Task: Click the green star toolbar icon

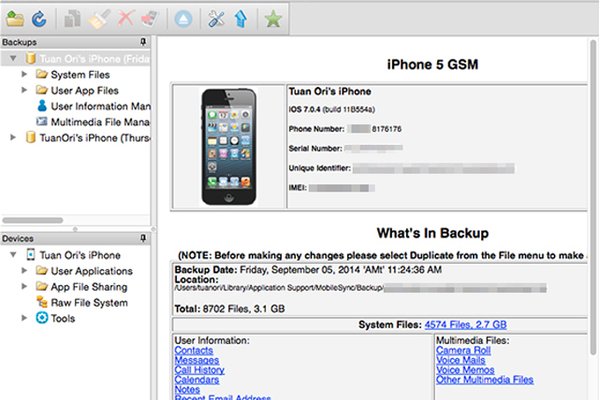Action: 273,18
